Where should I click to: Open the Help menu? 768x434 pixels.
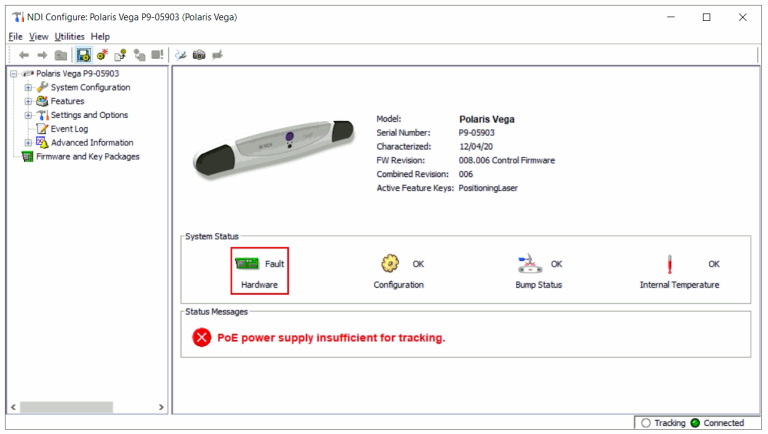tap(100, 37)
